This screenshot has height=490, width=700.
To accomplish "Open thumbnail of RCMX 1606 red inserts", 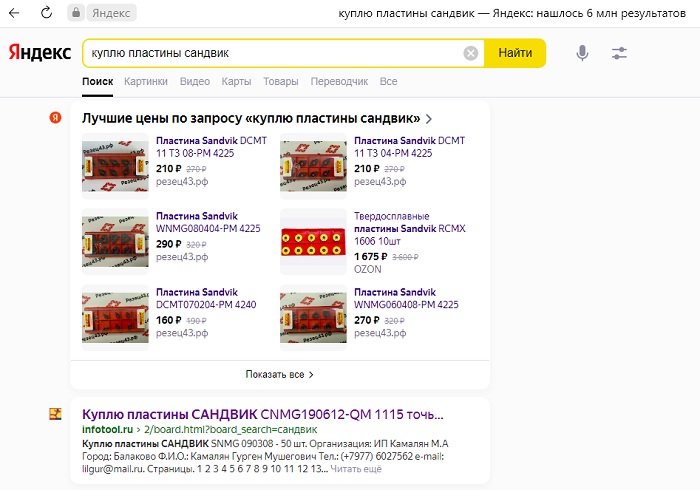I will pos(313,241).
